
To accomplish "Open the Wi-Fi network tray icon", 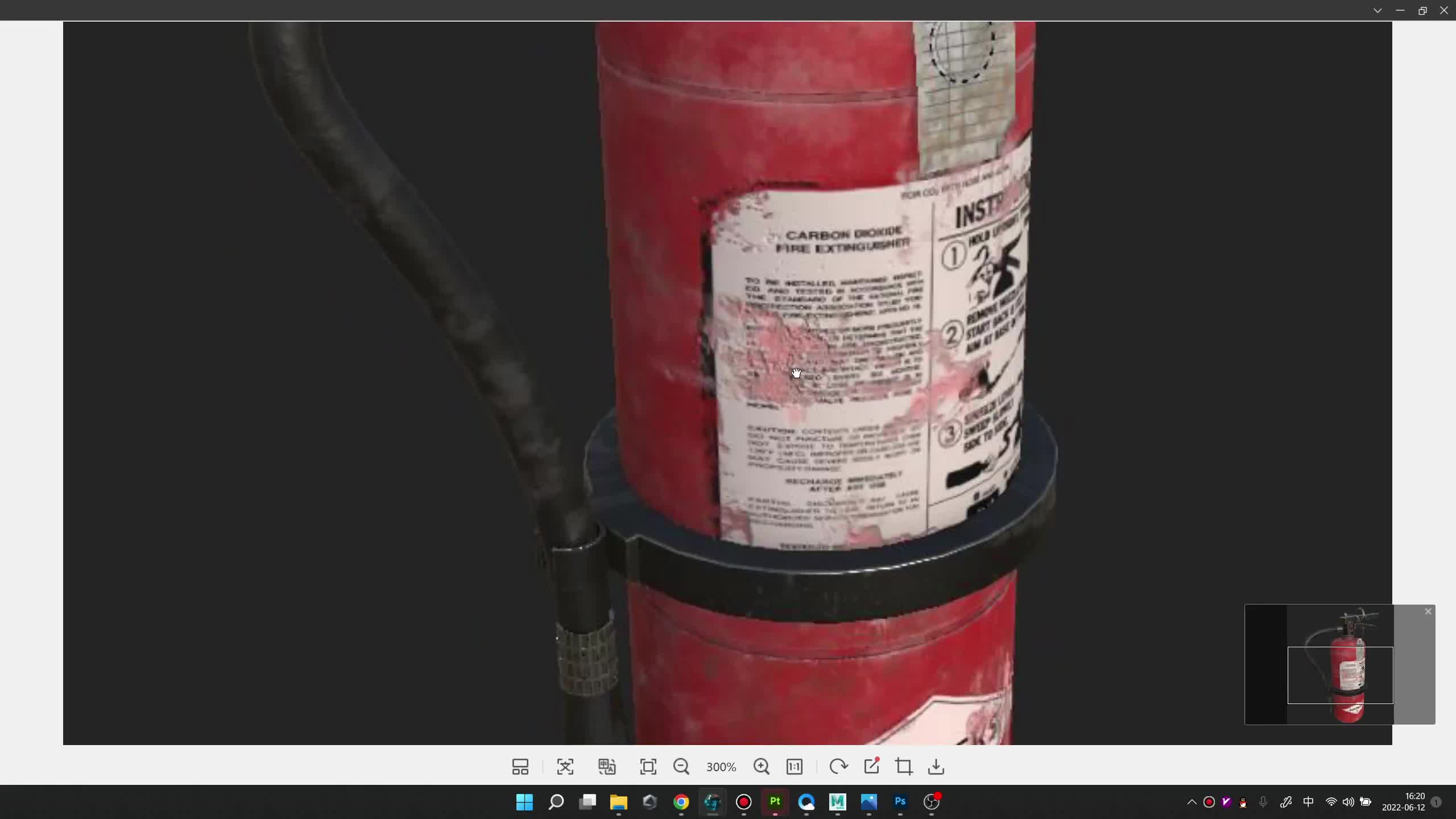I will (x=1331, y=802).
